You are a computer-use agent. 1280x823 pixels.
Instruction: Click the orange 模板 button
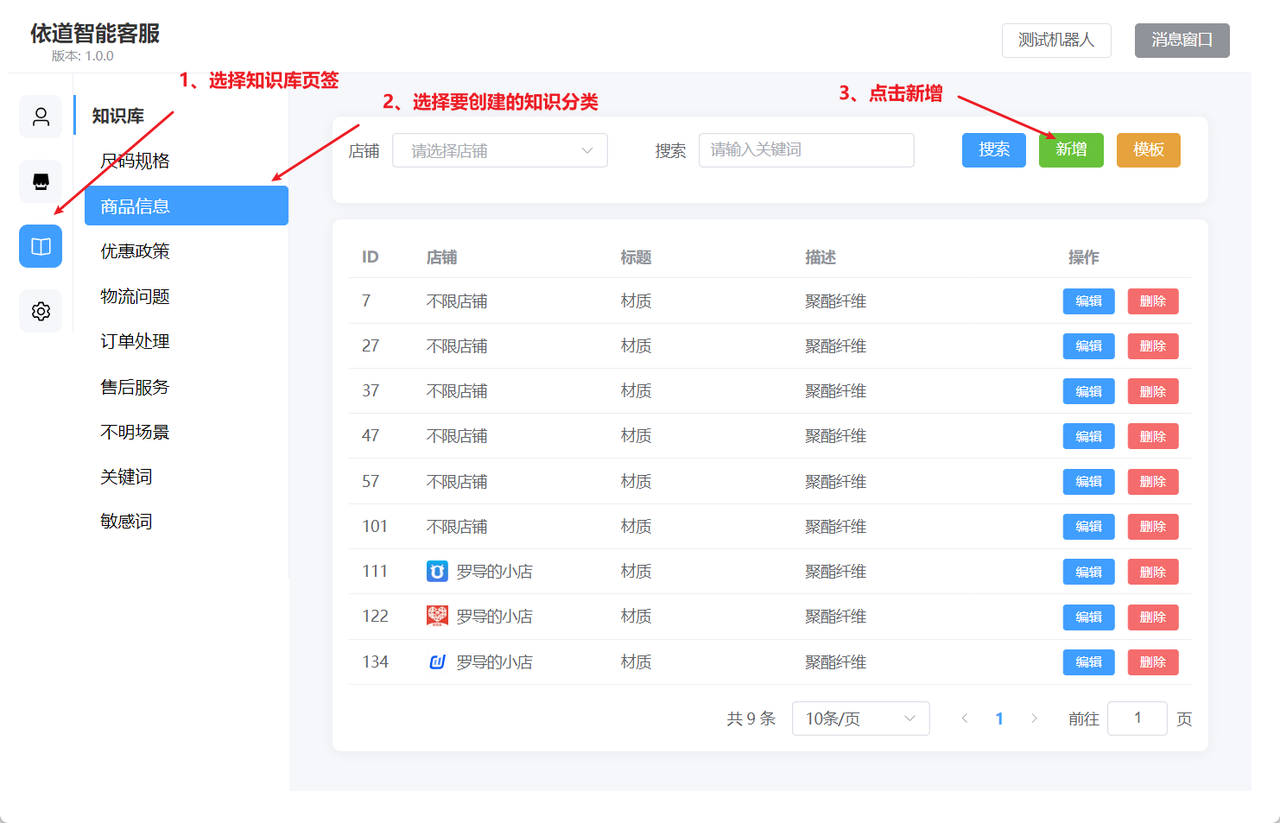click(x=1148, y=149)
